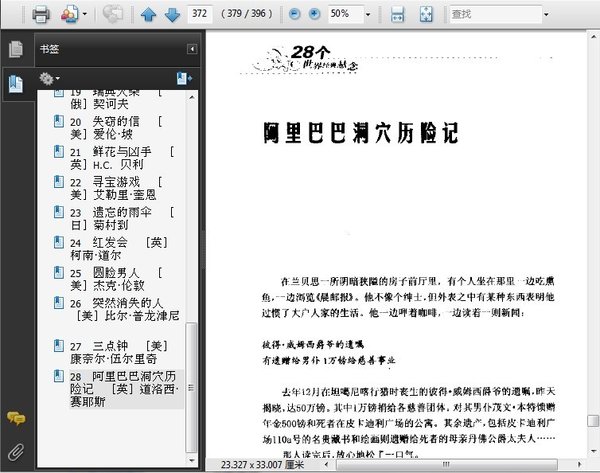Zoom in with the plus button

point(314,15)
